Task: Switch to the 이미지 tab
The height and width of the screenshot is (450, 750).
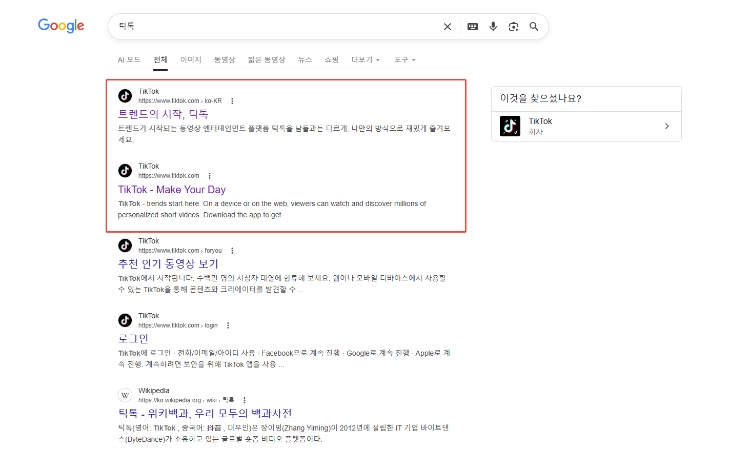Action: pos(191,60)
